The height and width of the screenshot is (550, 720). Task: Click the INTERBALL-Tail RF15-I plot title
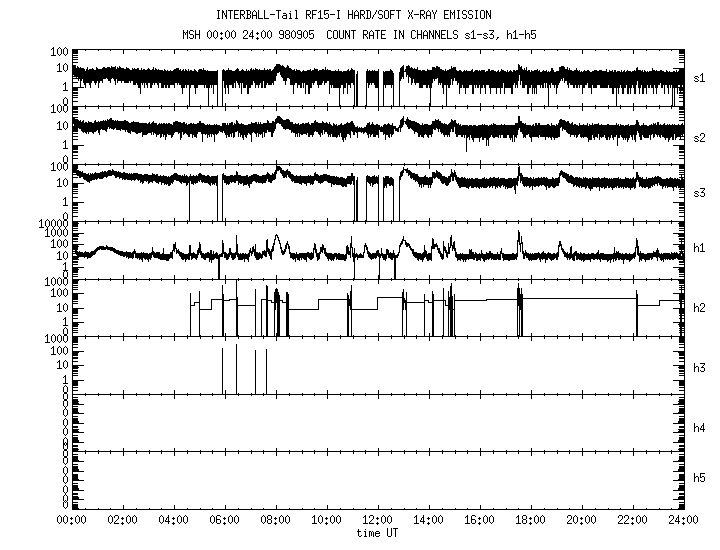(354, 15)
